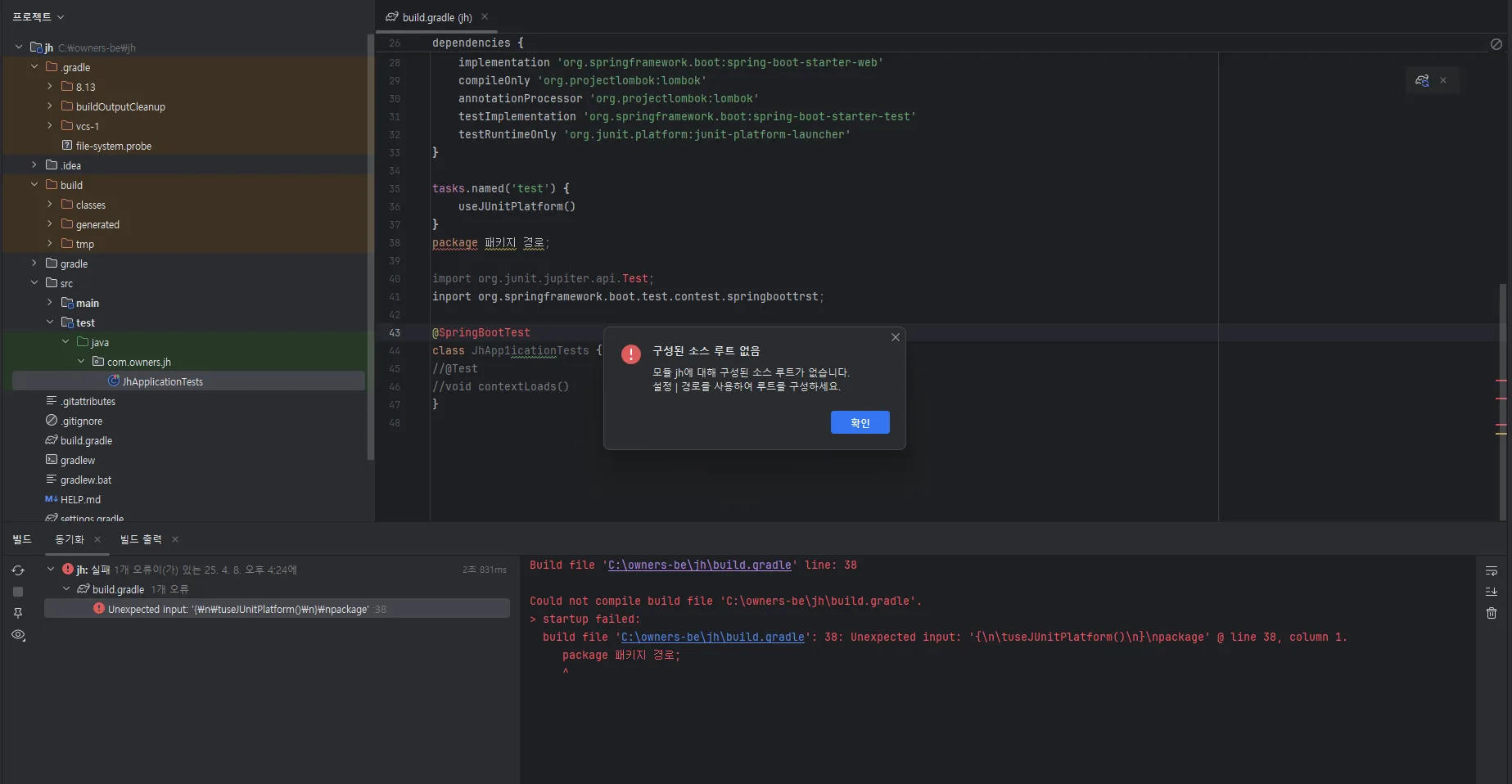Click line 43 @SpringBootTest in editor

point(481,332)
